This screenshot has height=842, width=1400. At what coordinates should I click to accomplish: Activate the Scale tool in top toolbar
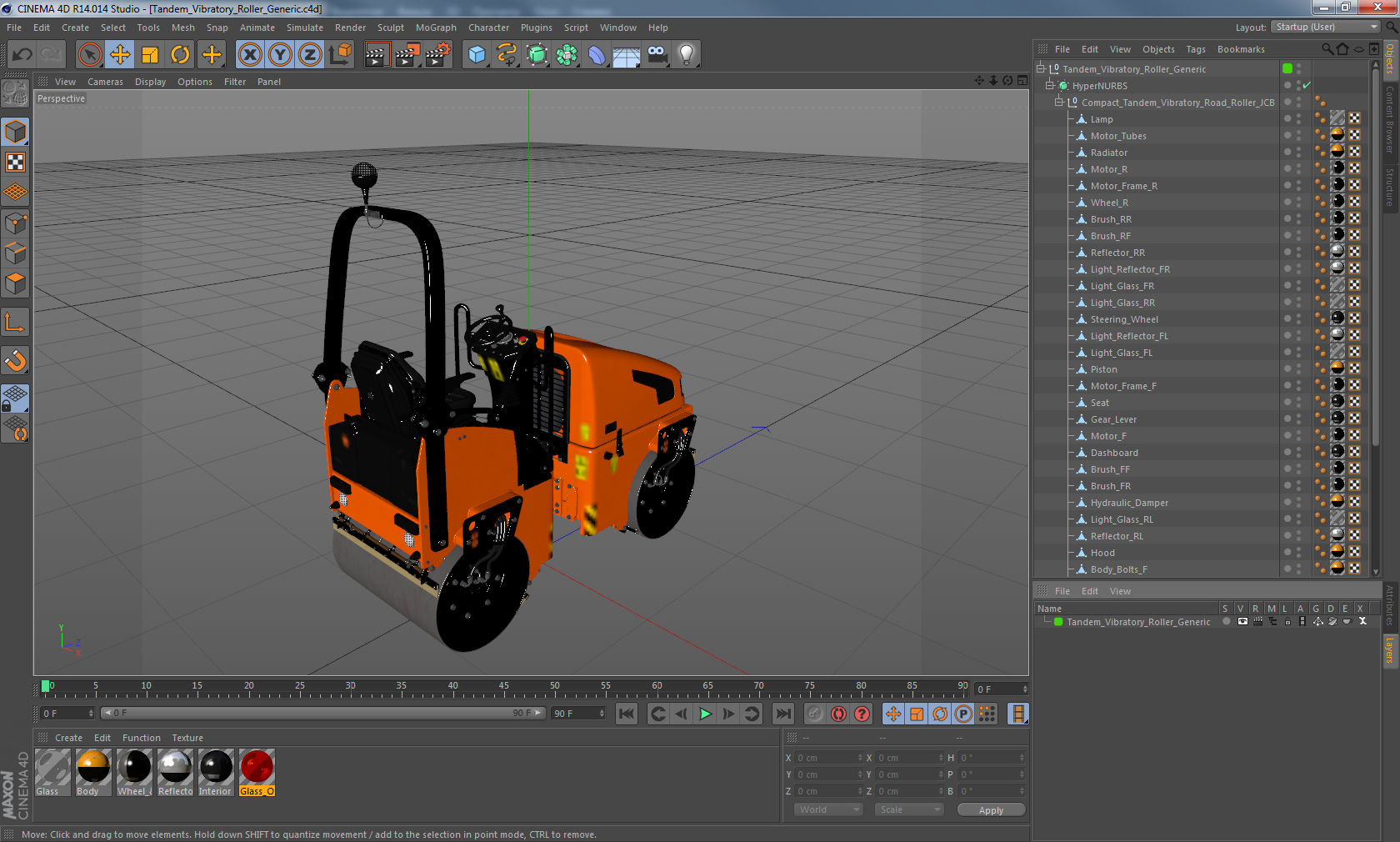pos(150,55)
